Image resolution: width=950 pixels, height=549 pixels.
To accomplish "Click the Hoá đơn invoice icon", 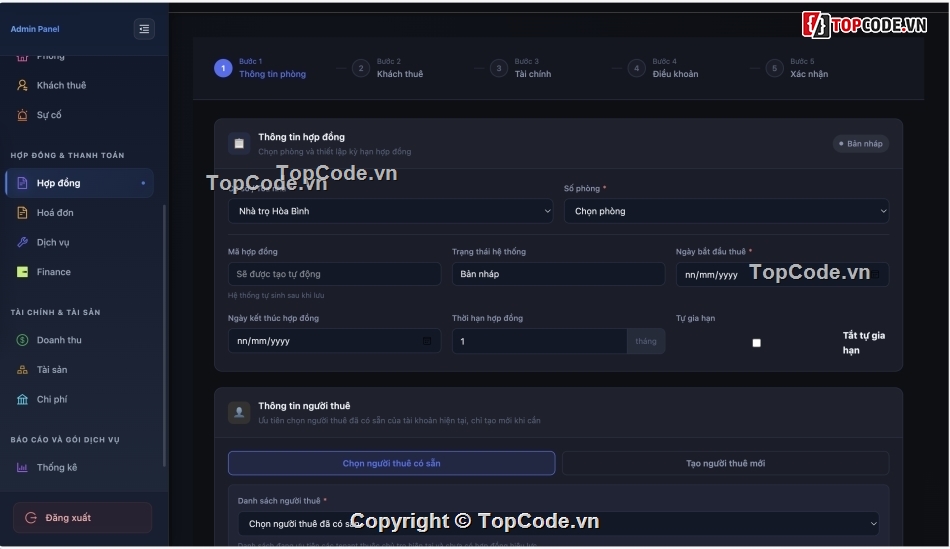I will (x=22, y=213).
